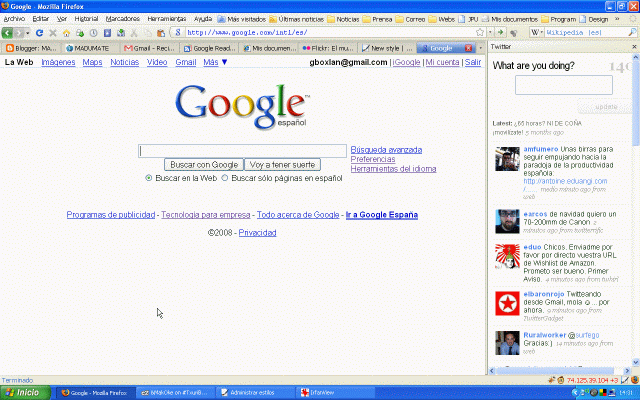
Task: Switch to the Flickr tab
Action: (x=328, y=48)
